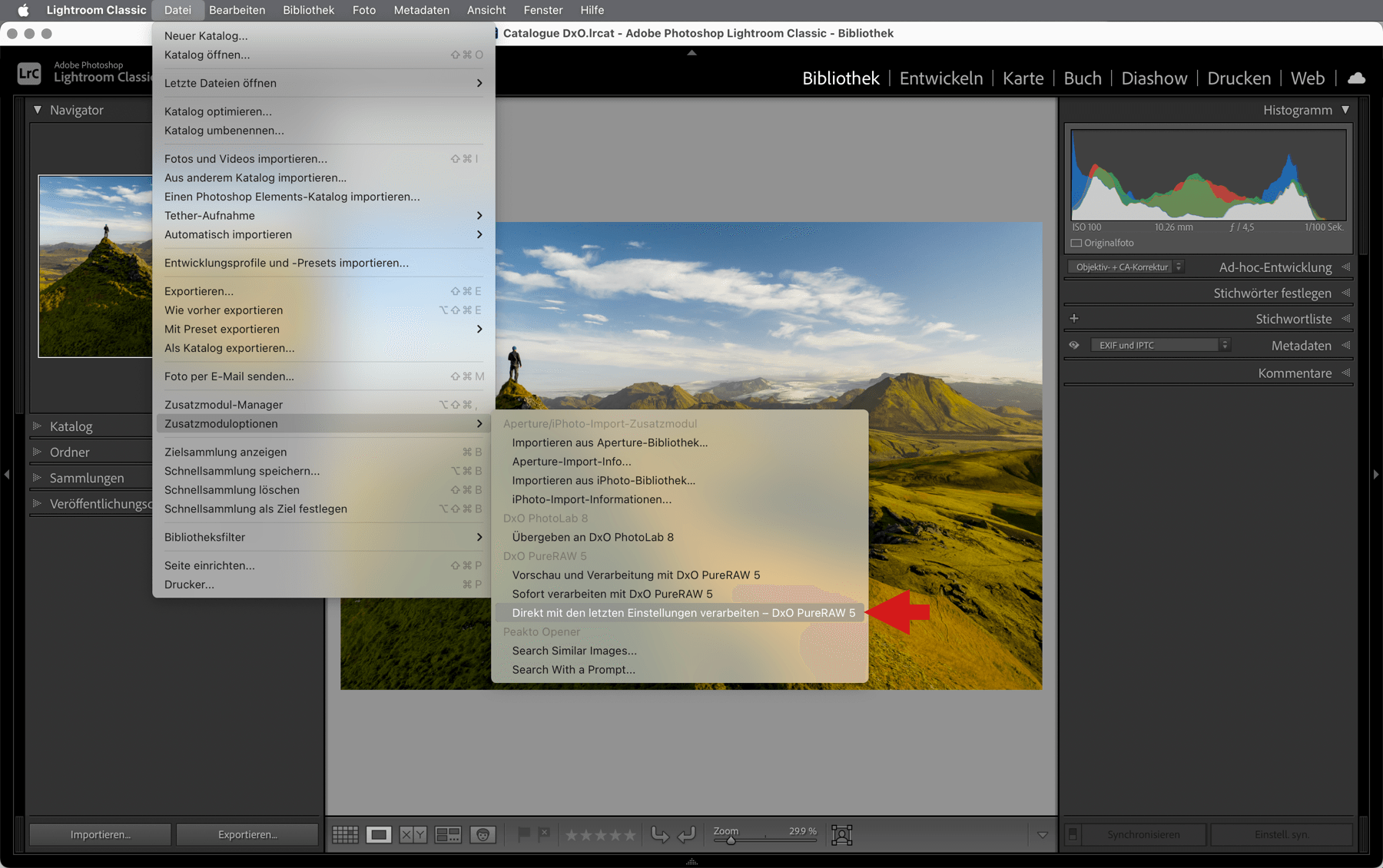This screenshot has width=1383, height=868.
Task: Flag photo as rejected
Action: tap(544, 834)
